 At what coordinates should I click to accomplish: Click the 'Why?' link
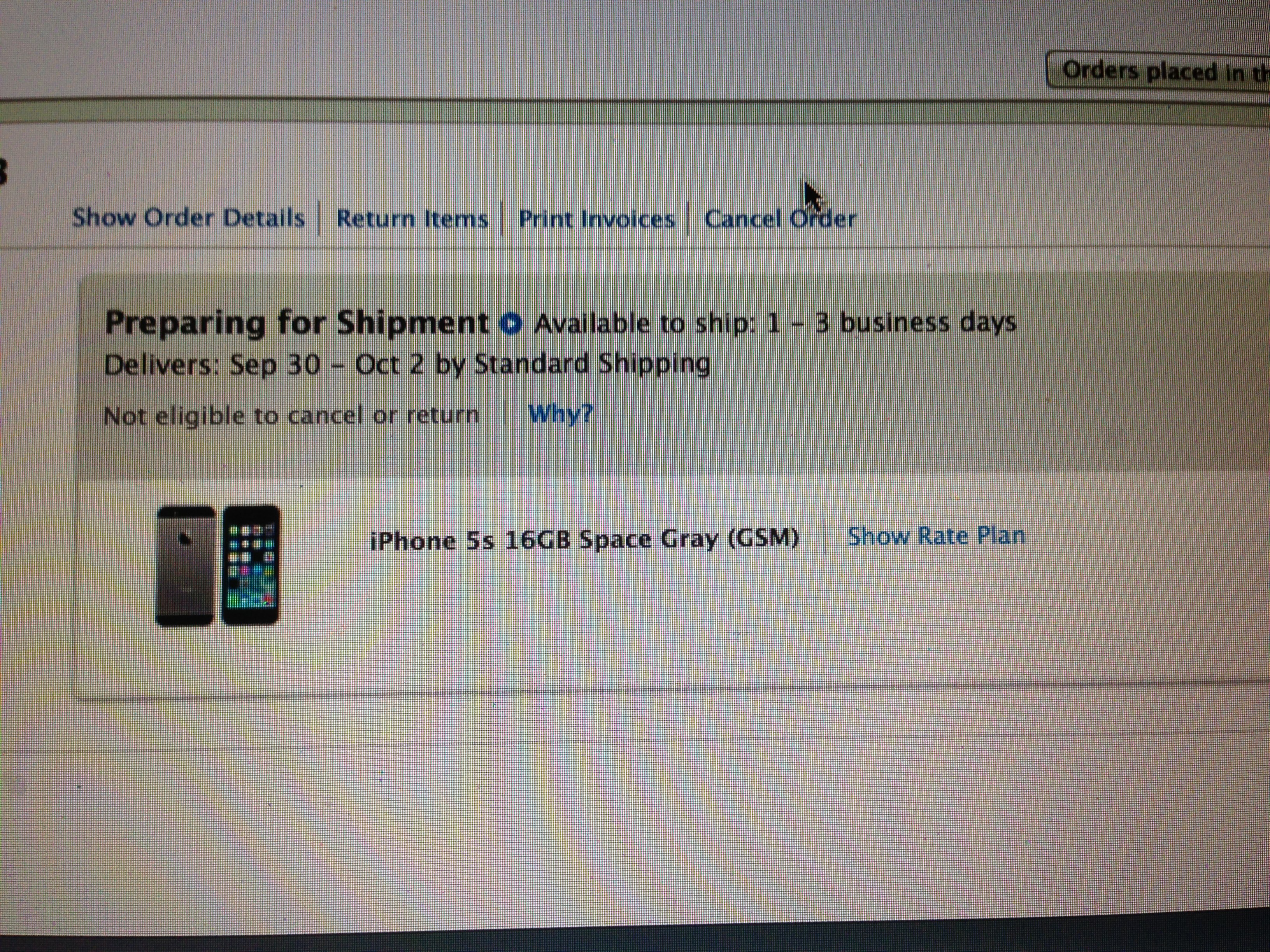[560, 414]
